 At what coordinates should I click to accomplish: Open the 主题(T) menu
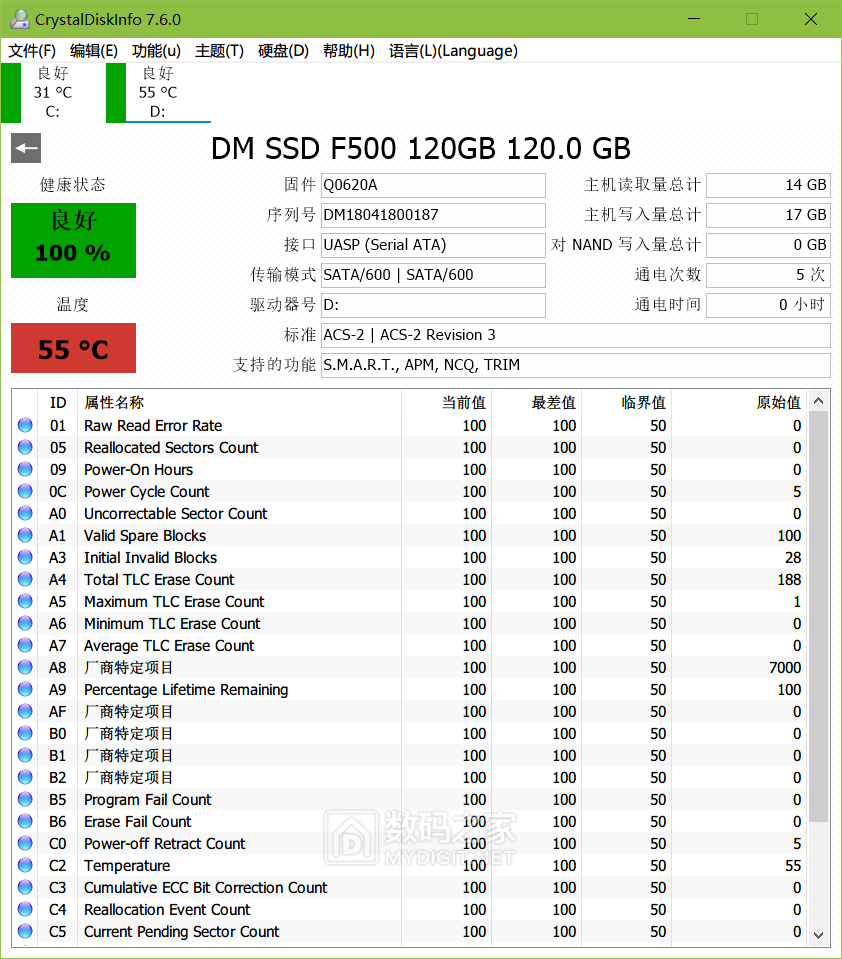[x=219, y=51]
